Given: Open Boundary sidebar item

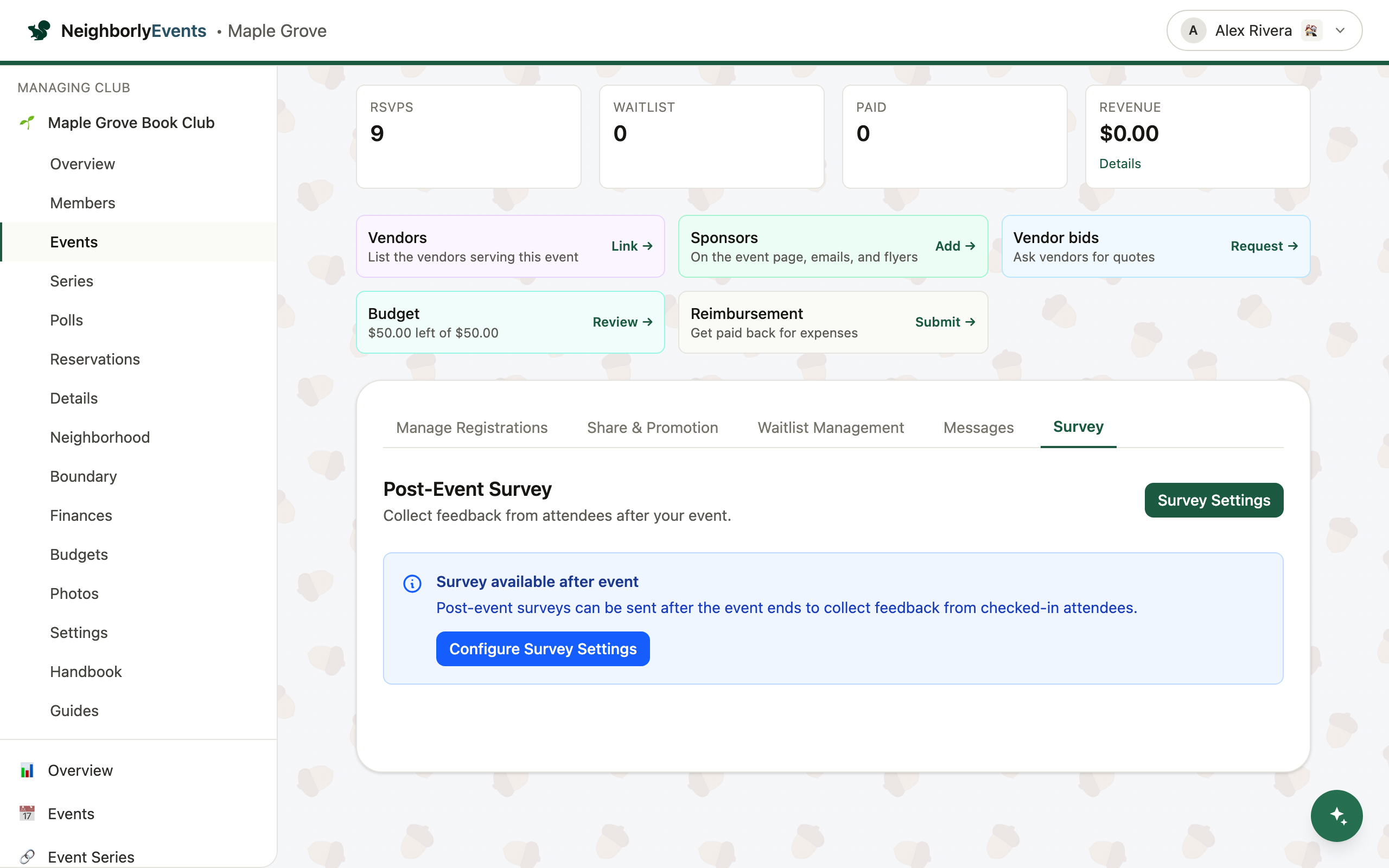Looking at the screenshot, I should point(138,476).
